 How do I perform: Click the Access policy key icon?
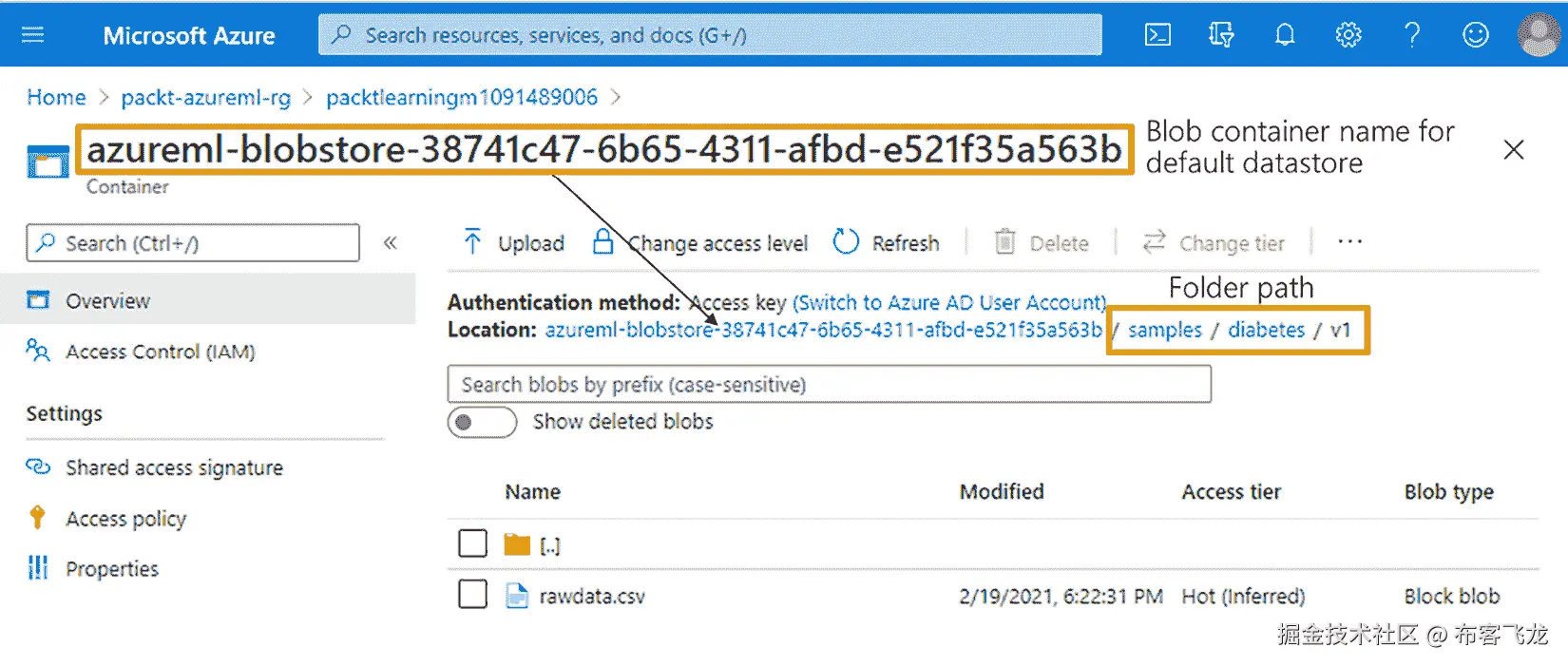click(37, 517)
